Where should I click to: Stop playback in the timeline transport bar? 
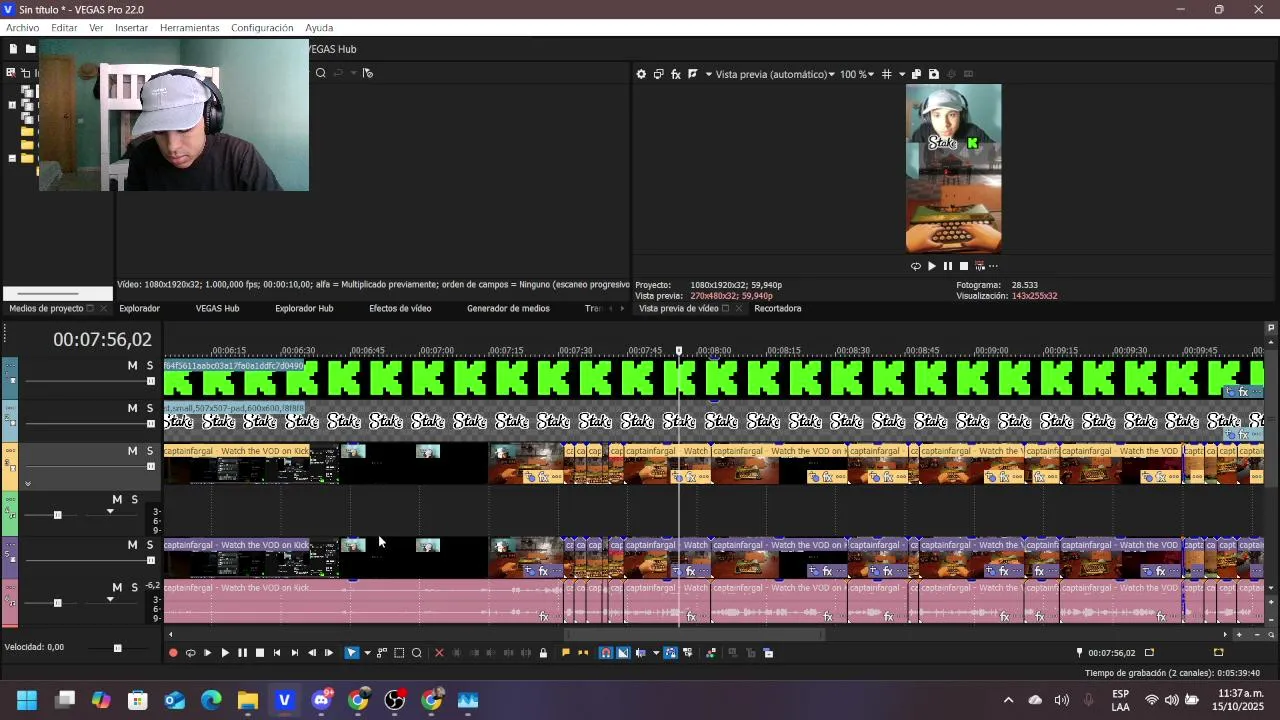(x=260, y=653)
